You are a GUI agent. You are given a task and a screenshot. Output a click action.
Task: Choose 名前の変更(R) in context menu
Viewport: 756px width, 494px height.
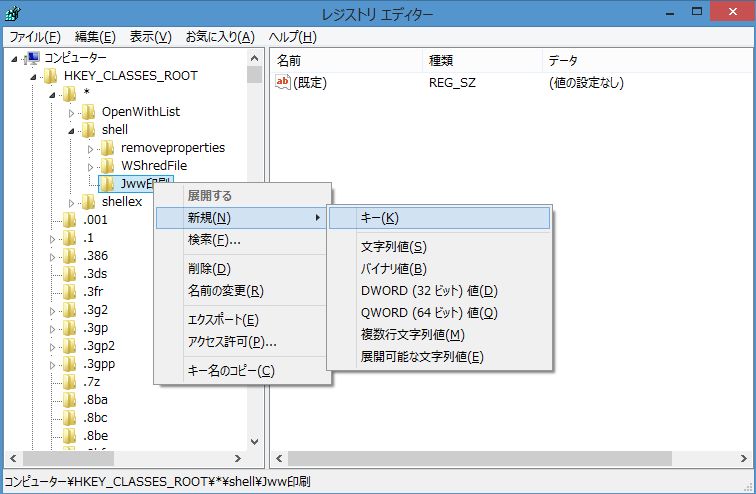click(x=225, y=291)
